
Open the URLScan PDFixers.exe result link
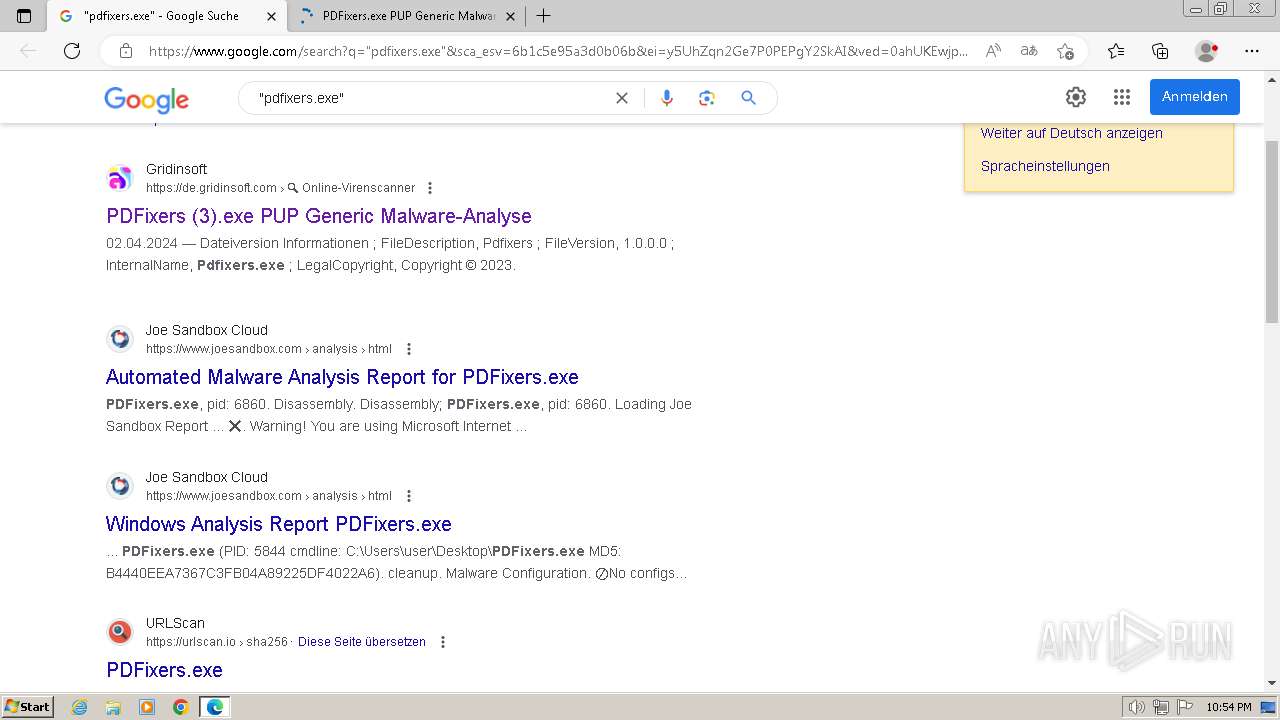pos(164,670)
